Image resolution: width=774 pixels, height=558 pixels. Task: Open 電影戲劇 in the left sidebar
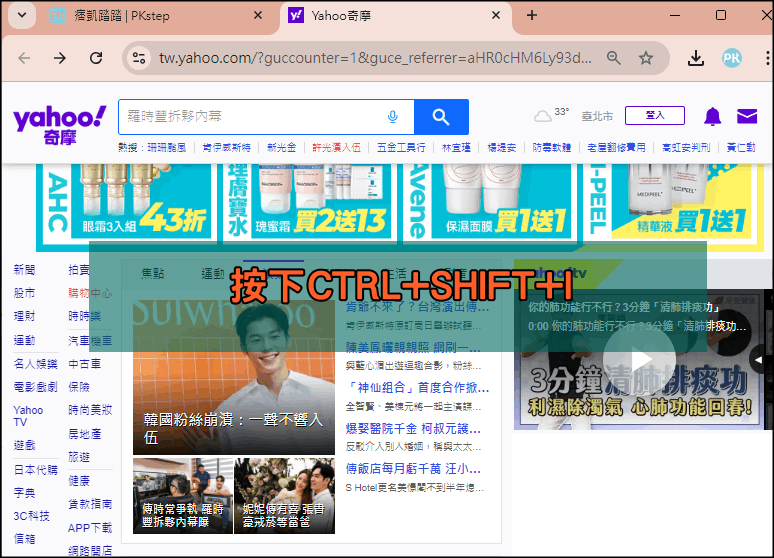36,387
